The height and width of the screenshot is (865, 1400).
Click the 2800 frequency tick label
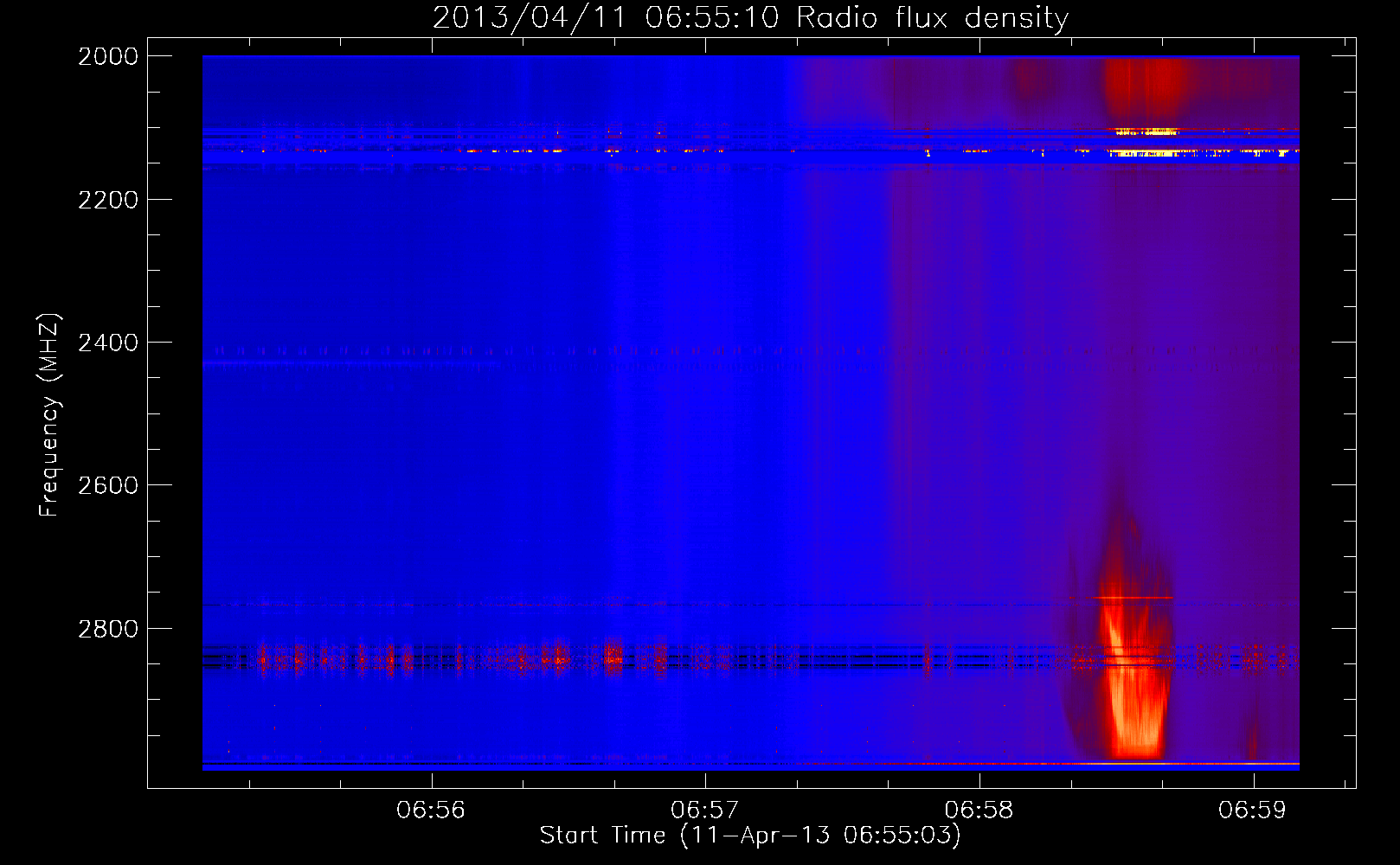point(108,629)
